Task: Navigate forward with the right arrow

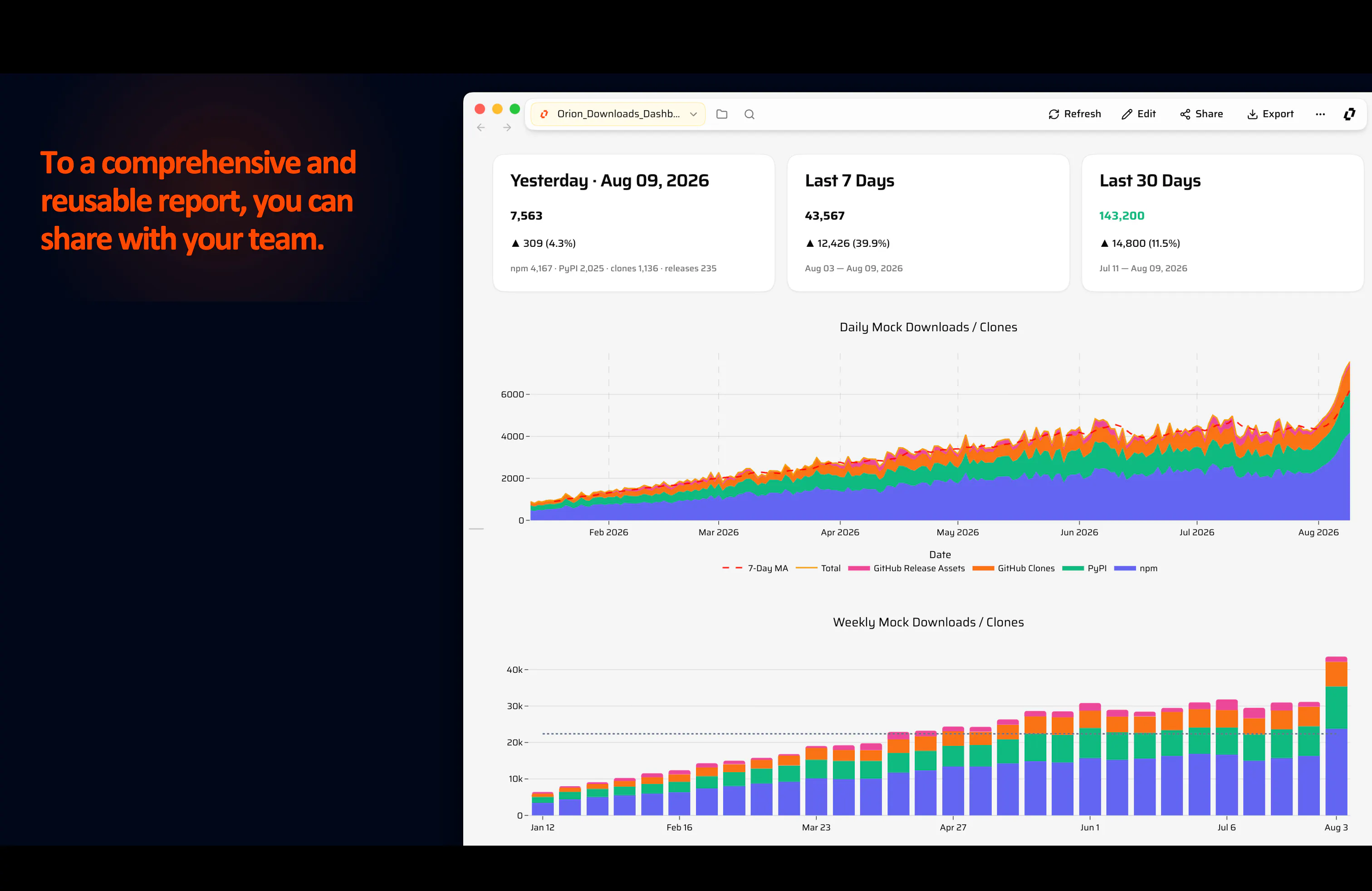Action: pyautogui.click(x=507, y=127)
